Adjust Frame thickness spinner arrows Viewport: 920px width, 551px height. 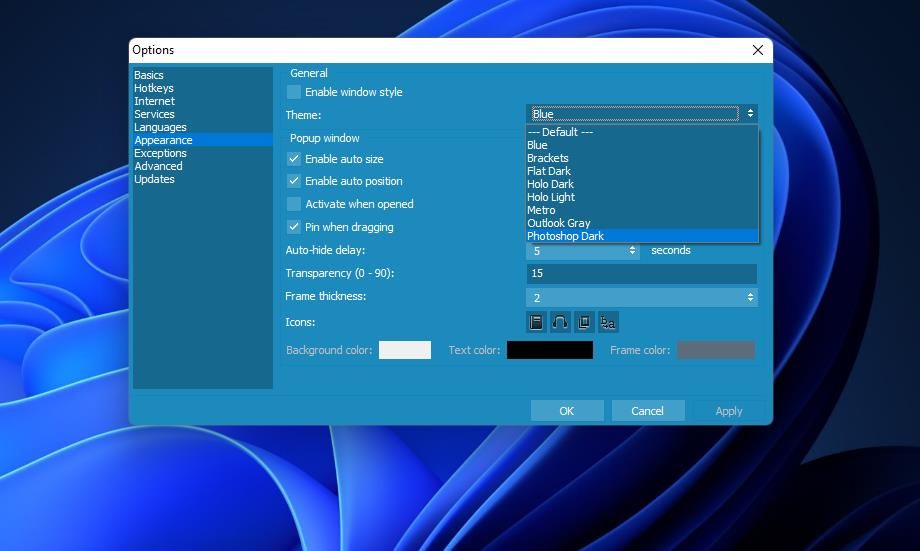pos(750,298)
